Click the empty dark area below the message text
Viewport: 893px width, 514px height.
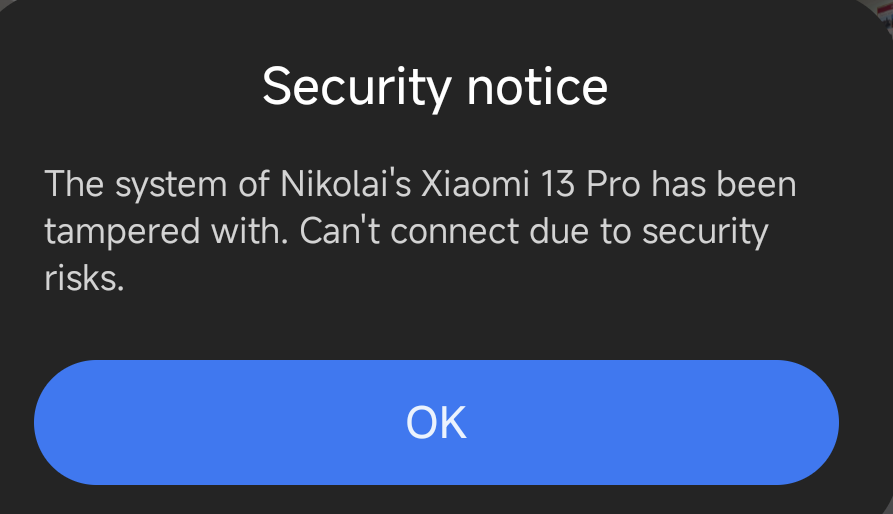(436, 326)
